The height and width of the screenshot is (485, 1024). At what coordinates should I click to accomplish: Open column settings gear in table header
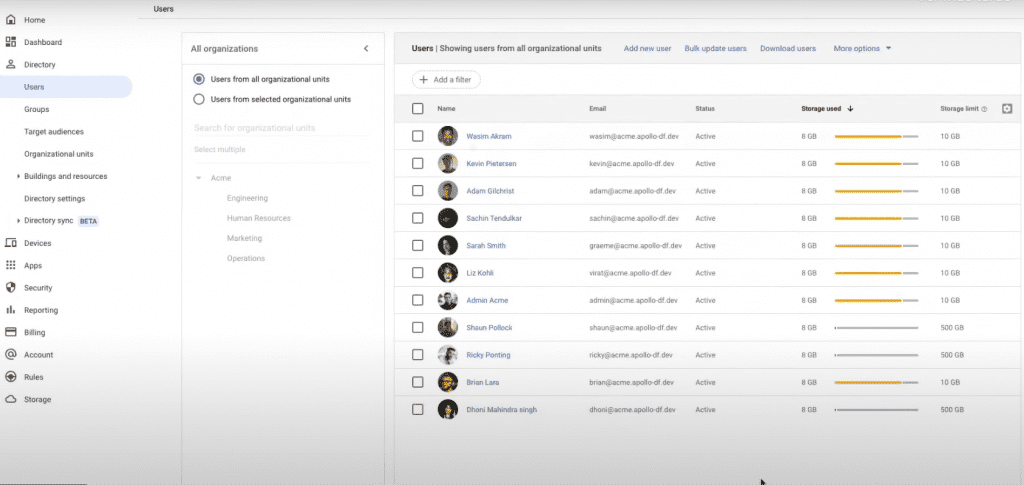(x=1007, y=109)
